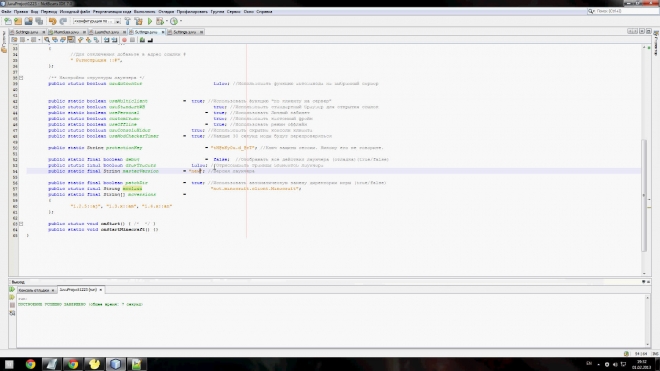Viewport: 660px width, 371px height.
Task: Open Profile Project dropdown arrow
Action: pyautogui.click(x=181, y=21)
